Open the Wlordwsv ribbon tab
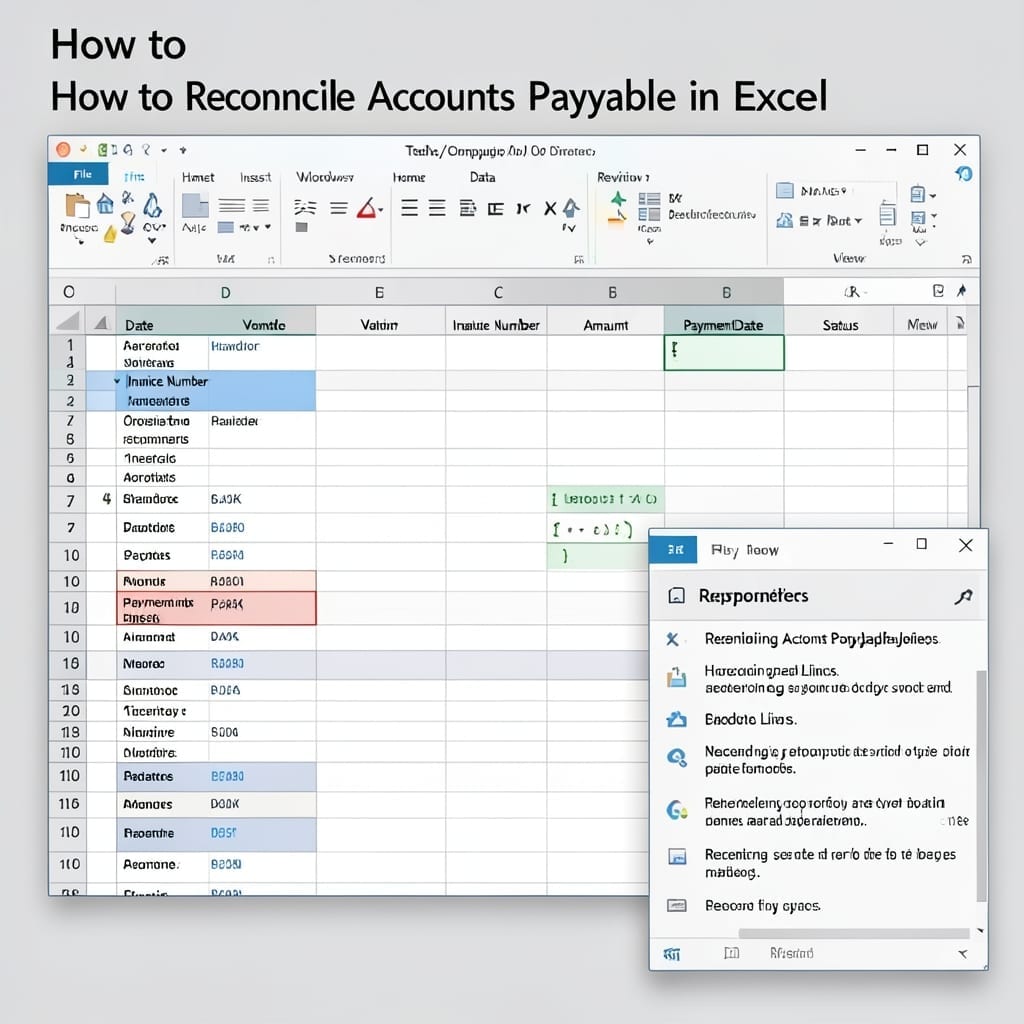This screenshot has width=1024, height=1024. [x=325, y=177]
